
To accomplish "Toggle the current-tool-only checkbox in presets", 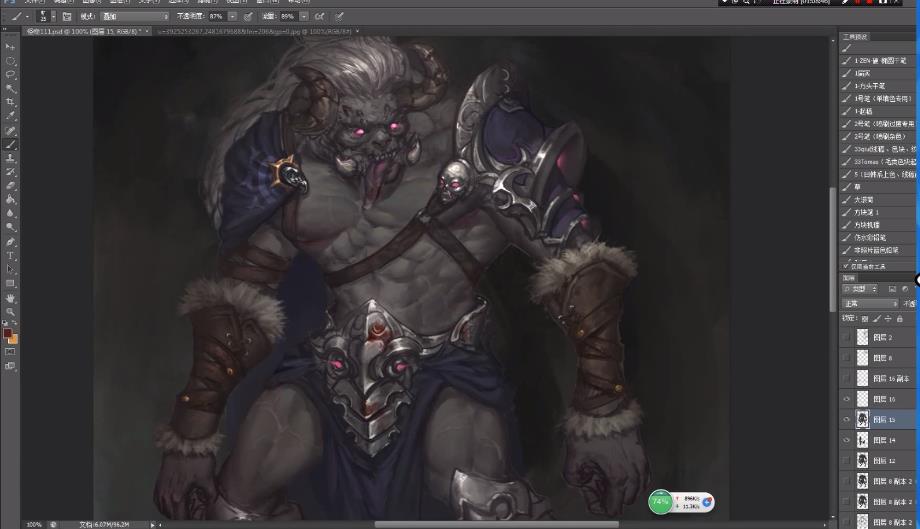I will click(846, 266).
